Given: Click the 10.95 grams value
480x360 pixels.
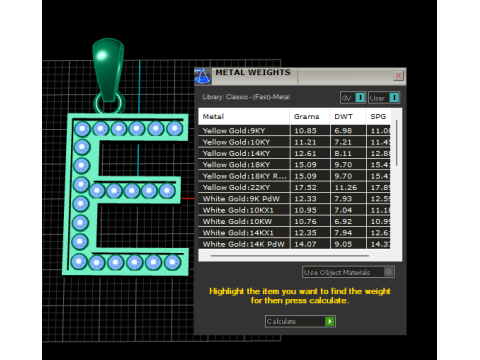Looking at the screenshot, I should (305, 210).
